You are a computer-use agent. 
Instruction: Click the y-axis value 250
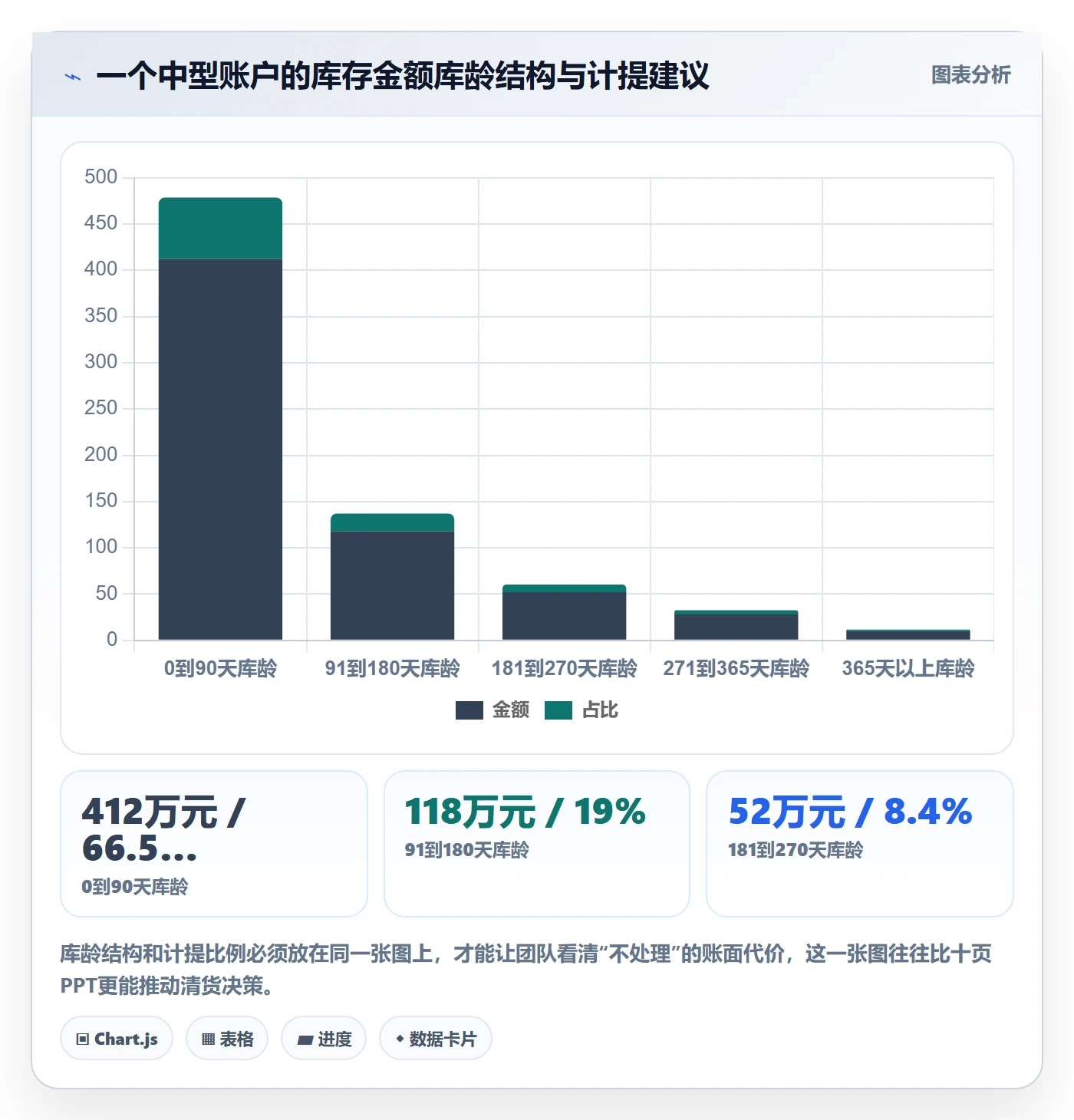(x=101, y=408)
